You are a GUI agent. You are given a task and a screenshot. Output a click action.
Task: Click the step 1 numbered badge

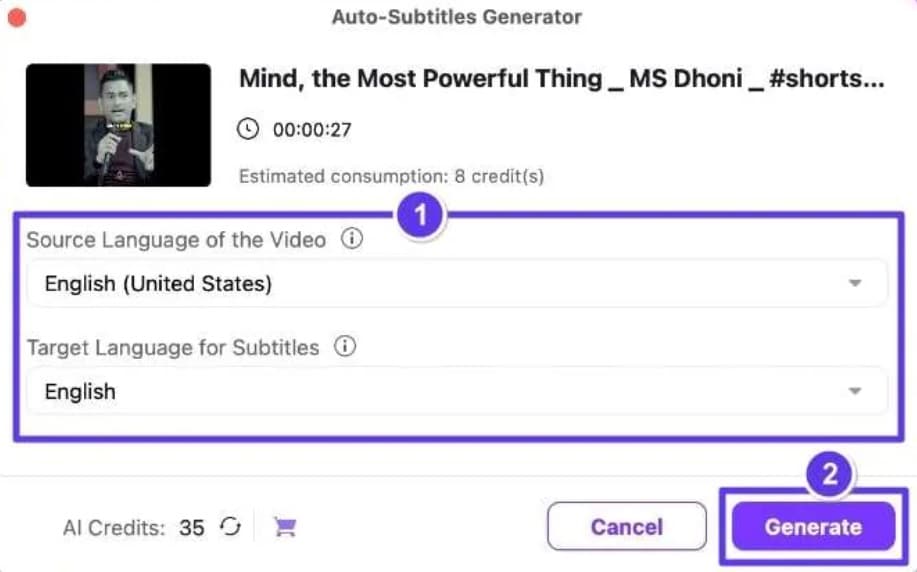pyautogui.click(x=421, y=215)
